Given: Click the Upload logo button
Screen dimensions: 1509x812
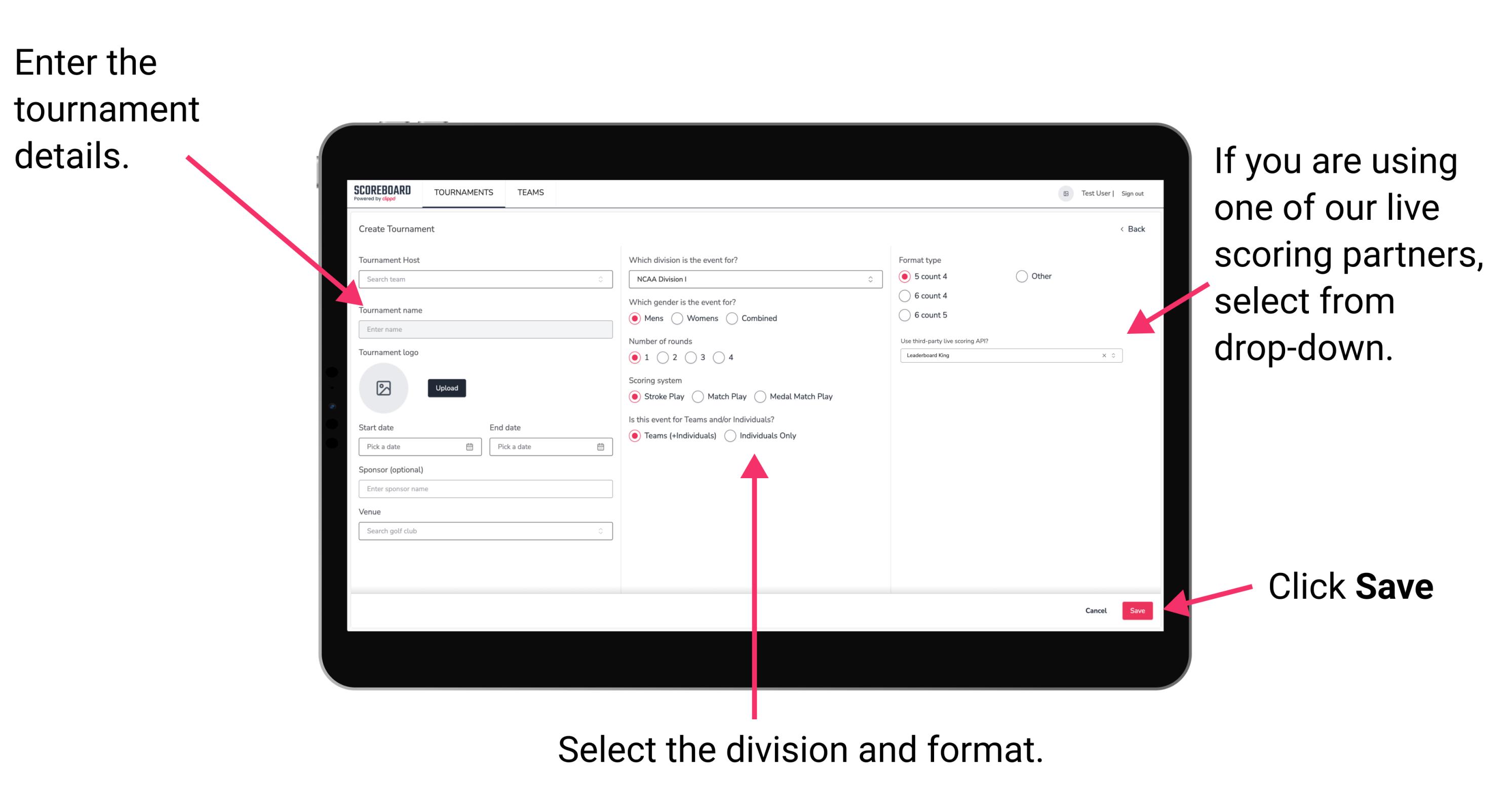Looking at the screenshot, I should click(446, 388).
